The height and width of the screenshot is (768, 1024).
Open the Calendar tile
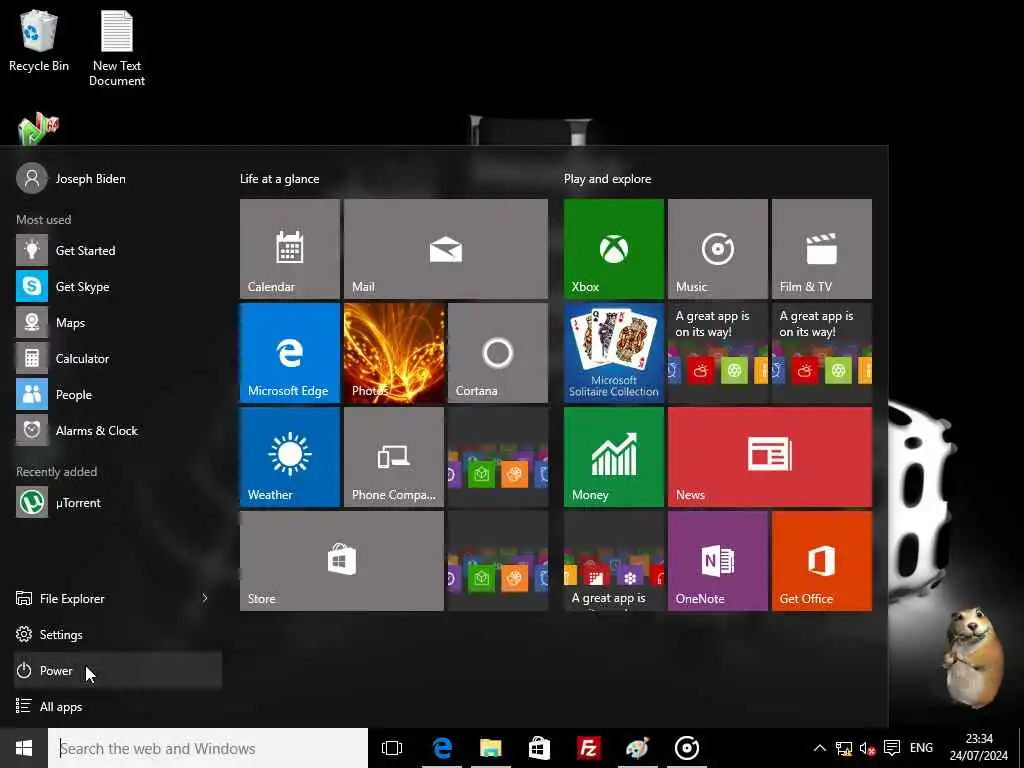[289, 249]
